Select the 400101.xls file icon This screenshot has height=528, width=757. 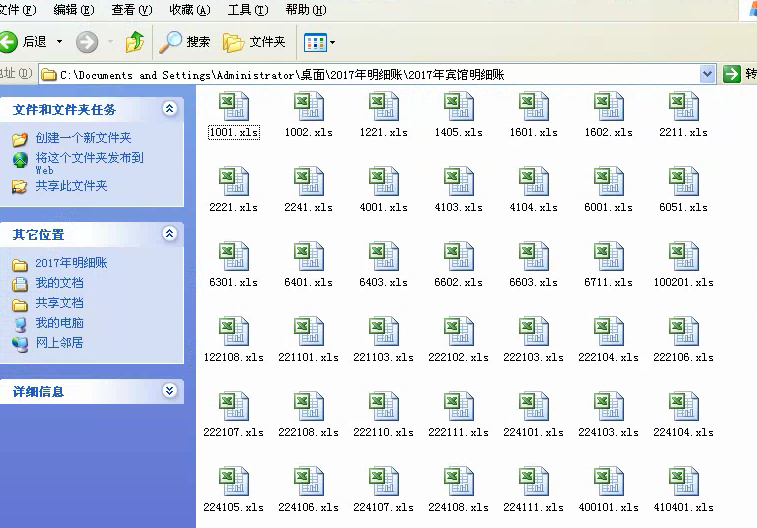tap(609, 481)
